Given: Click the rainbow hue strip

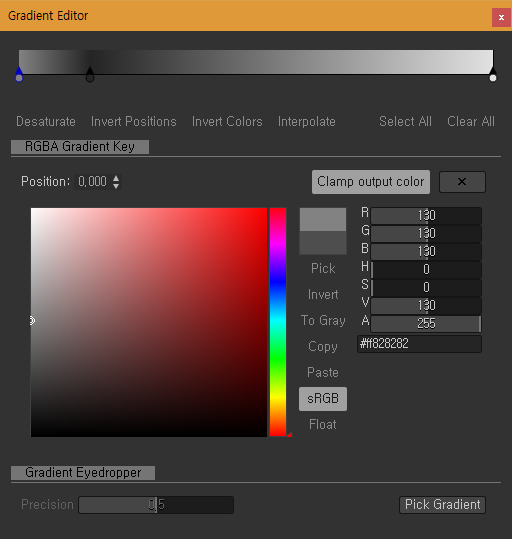Looking at the screenshot, I should pyautogui.click(x=278, y=322).
